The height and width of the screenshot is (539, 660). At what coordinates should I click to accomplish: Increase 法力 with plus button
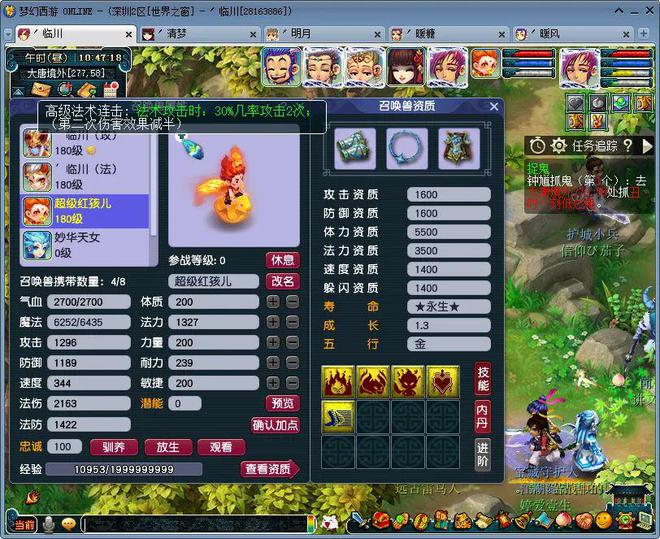[x=273, y=322]
